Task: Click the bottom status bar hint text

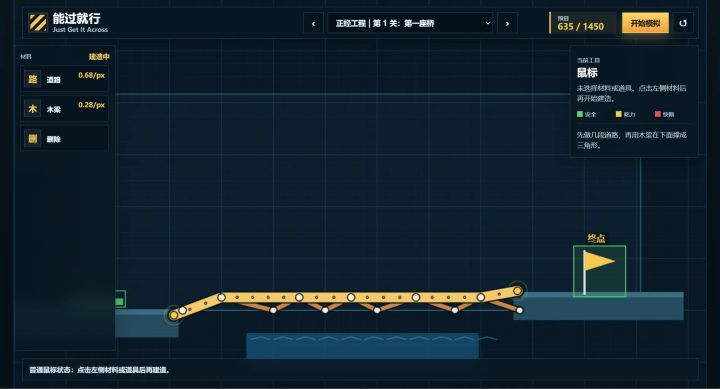Action: [x=100, y=370]
